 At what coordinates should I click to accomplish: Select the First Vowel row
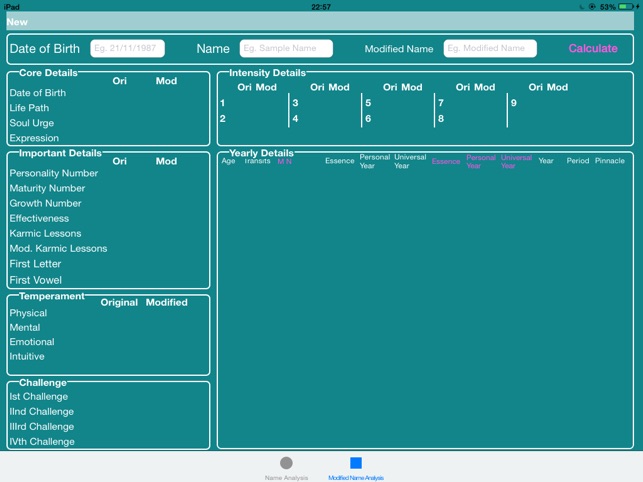[36, 280]
